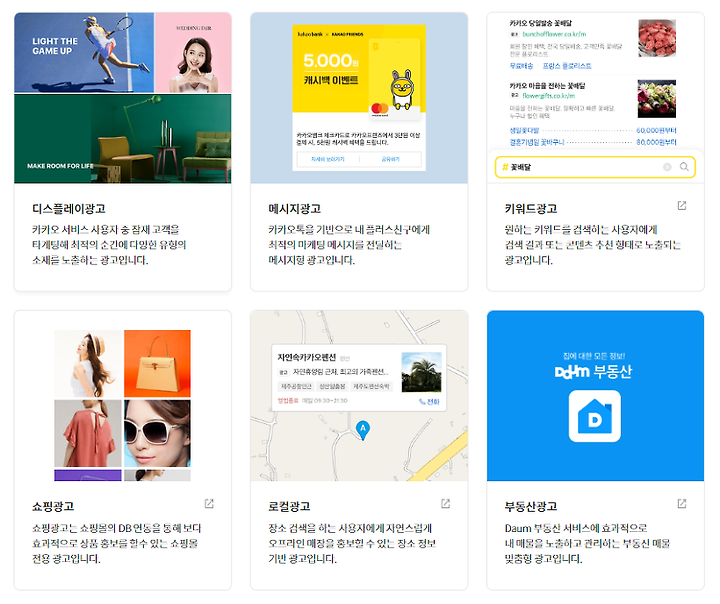The width and height of the screenshot is (720, 604).
Task: Click the 자연속카카오펜션 title in map popup
Action: [x=307, y=357]
